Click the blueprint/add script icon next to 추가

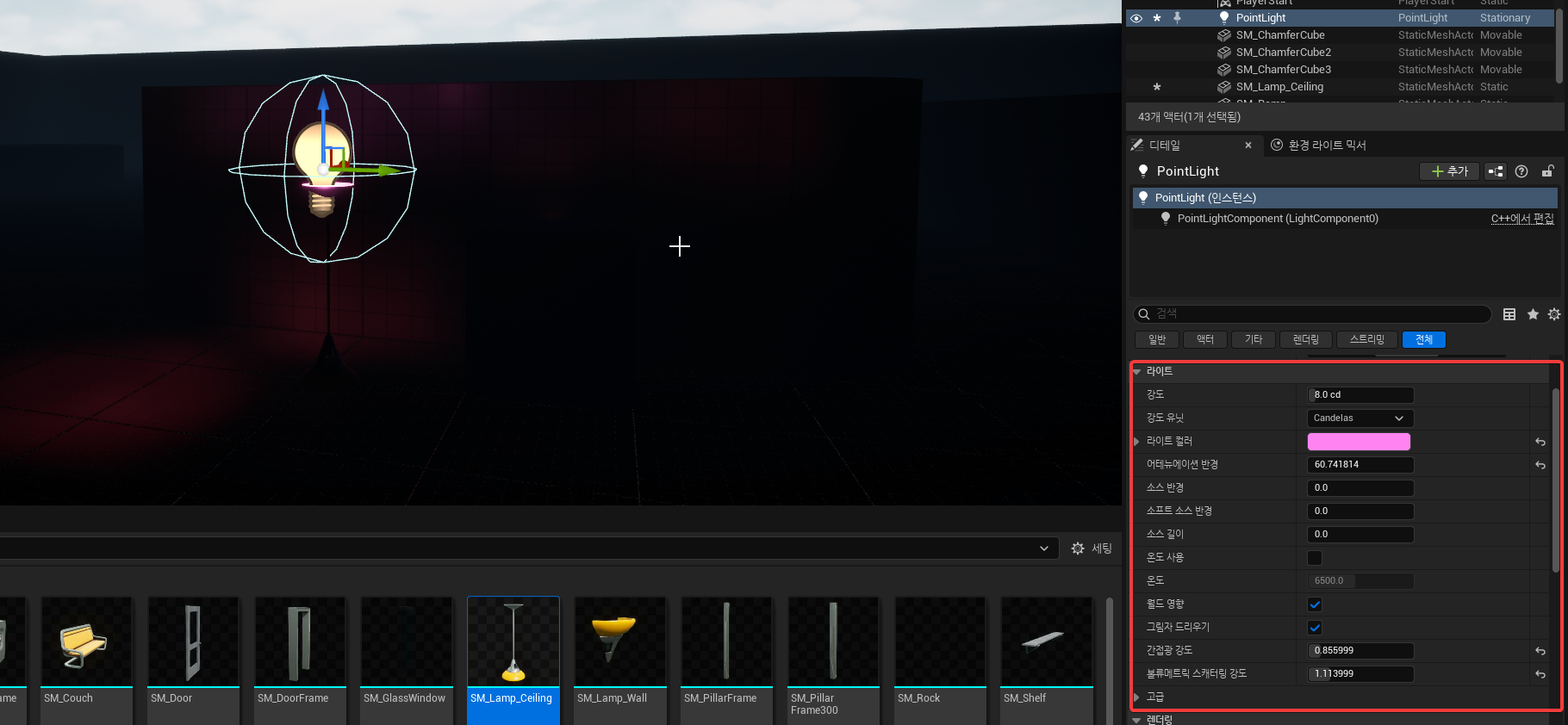(1496, 171)
